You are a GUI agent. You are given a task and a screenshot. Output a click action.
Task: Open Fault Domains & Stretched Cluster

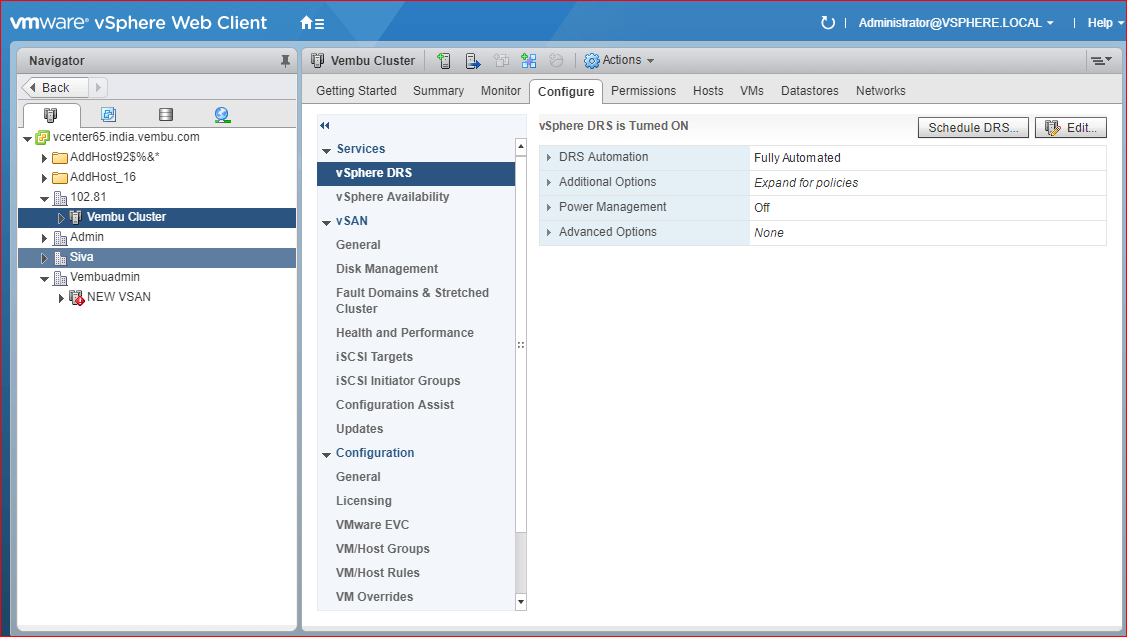point(415,301)
